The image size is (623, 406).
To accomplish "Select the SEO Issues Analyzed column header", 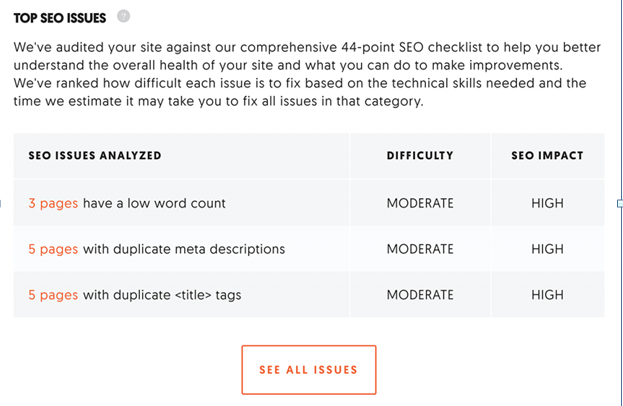I will point(95,155).
